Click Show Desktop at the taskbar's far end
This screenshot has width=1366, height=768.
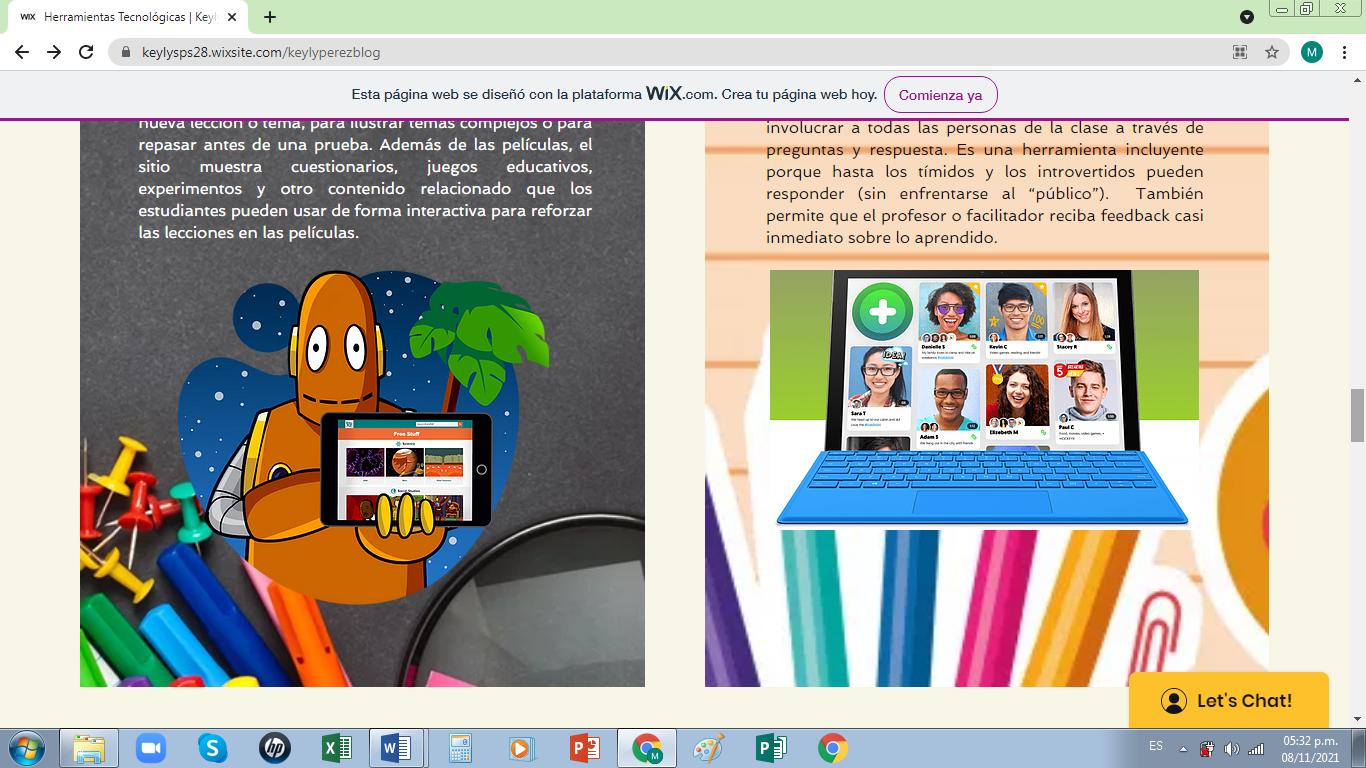click(1359, 748)
